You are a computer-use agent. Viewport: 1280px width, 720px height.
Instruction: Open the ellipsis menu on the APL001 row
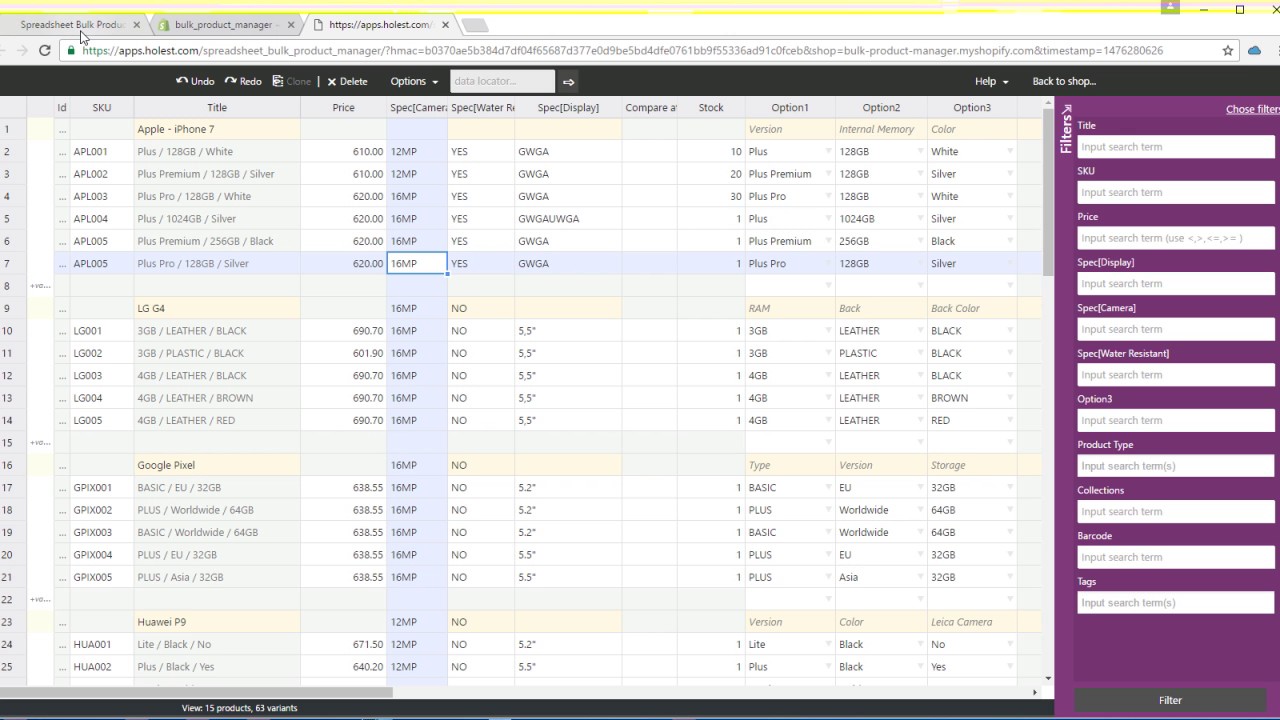(61, 151)
